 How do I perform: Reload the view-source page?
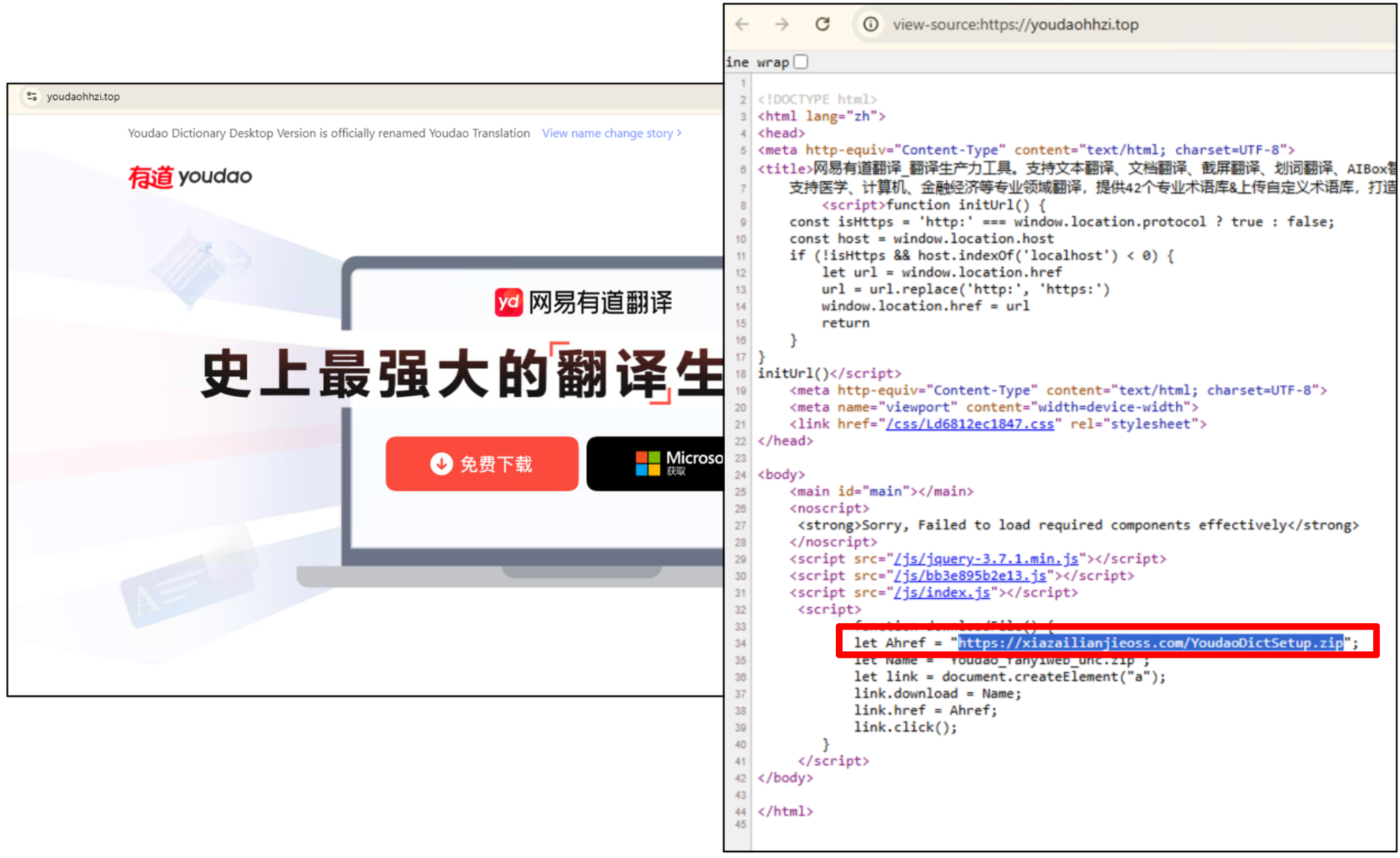pos(823,24)
